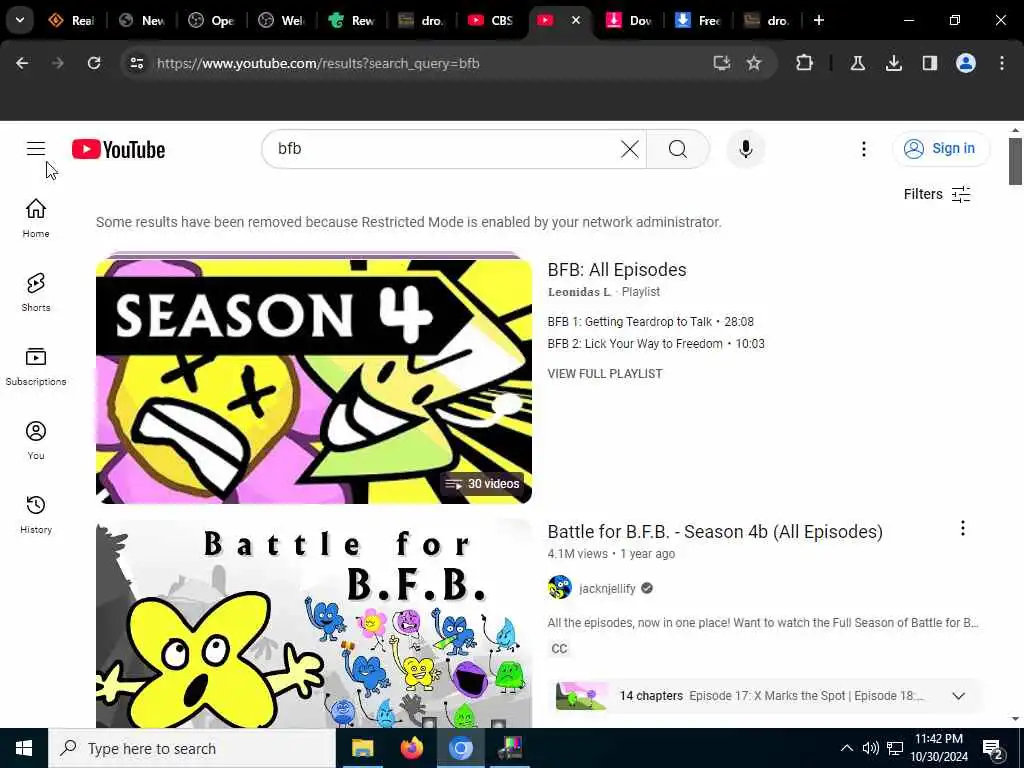Image resolution: width=1024 pixels, height=768 pixels.
Task: Click the Sign in button
Action: [941, 149]
